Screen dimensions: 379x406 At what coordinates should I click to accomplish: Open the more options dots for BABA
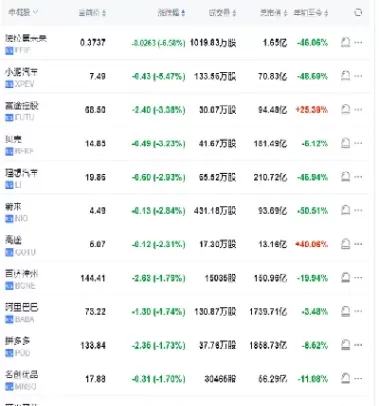(x=358, y=311)
